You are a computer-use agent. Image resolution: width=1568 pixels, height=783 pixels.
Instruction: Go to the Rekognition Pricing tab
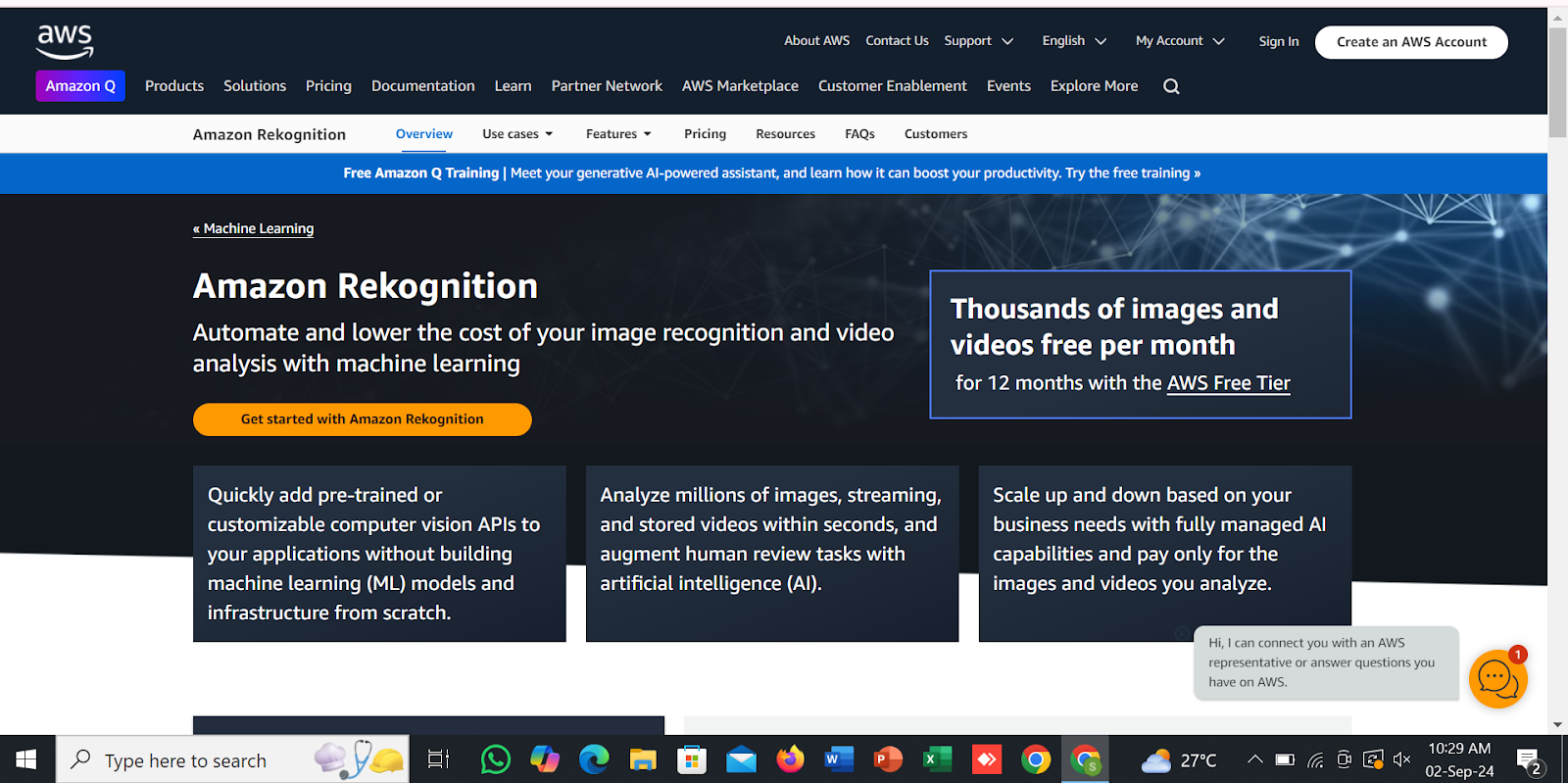tap(705, 134)
